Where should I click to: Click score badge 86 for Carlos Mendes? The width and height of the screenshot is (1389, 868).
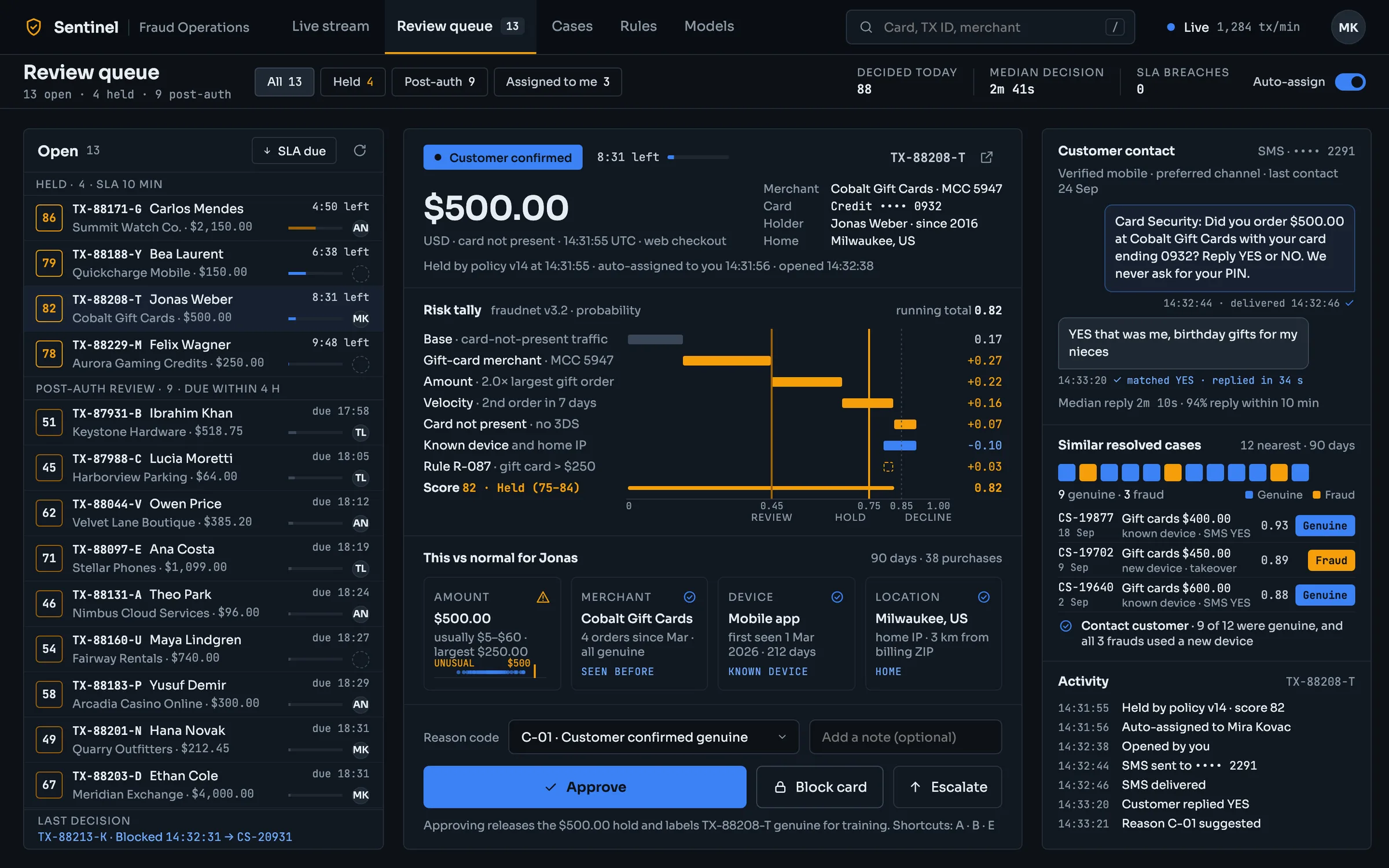49,218
